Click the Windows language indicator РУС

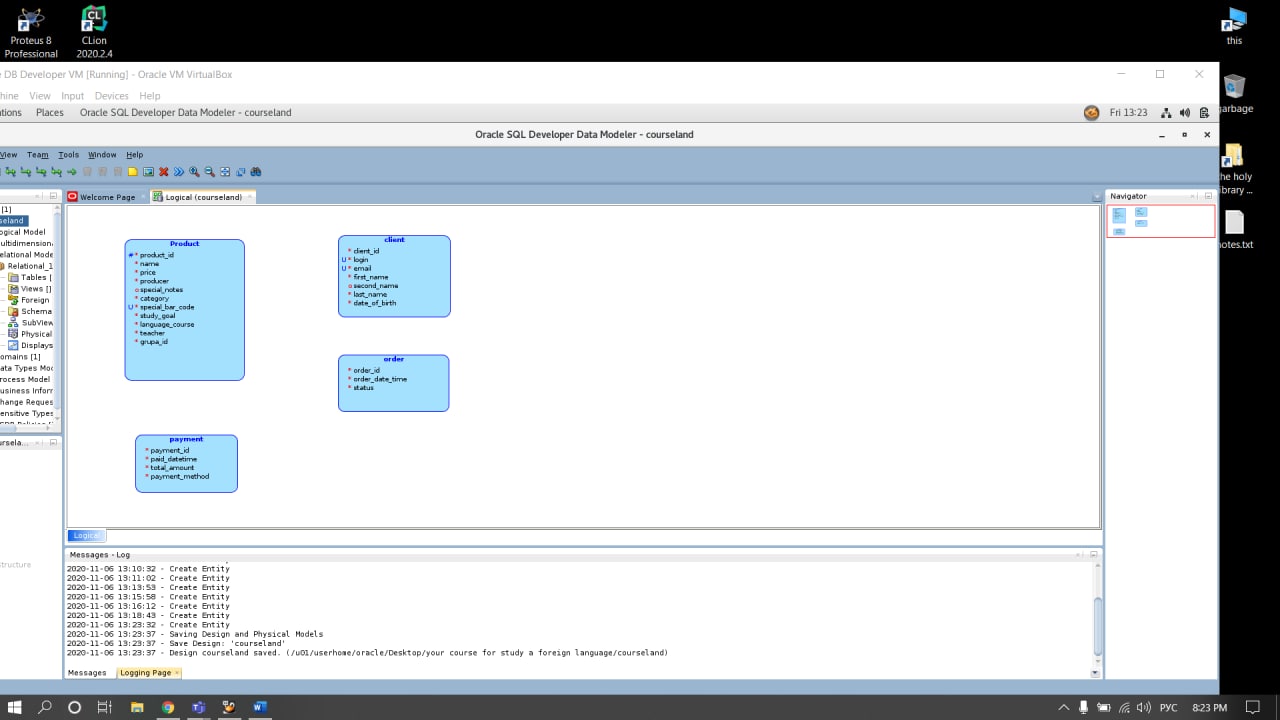1168,707
